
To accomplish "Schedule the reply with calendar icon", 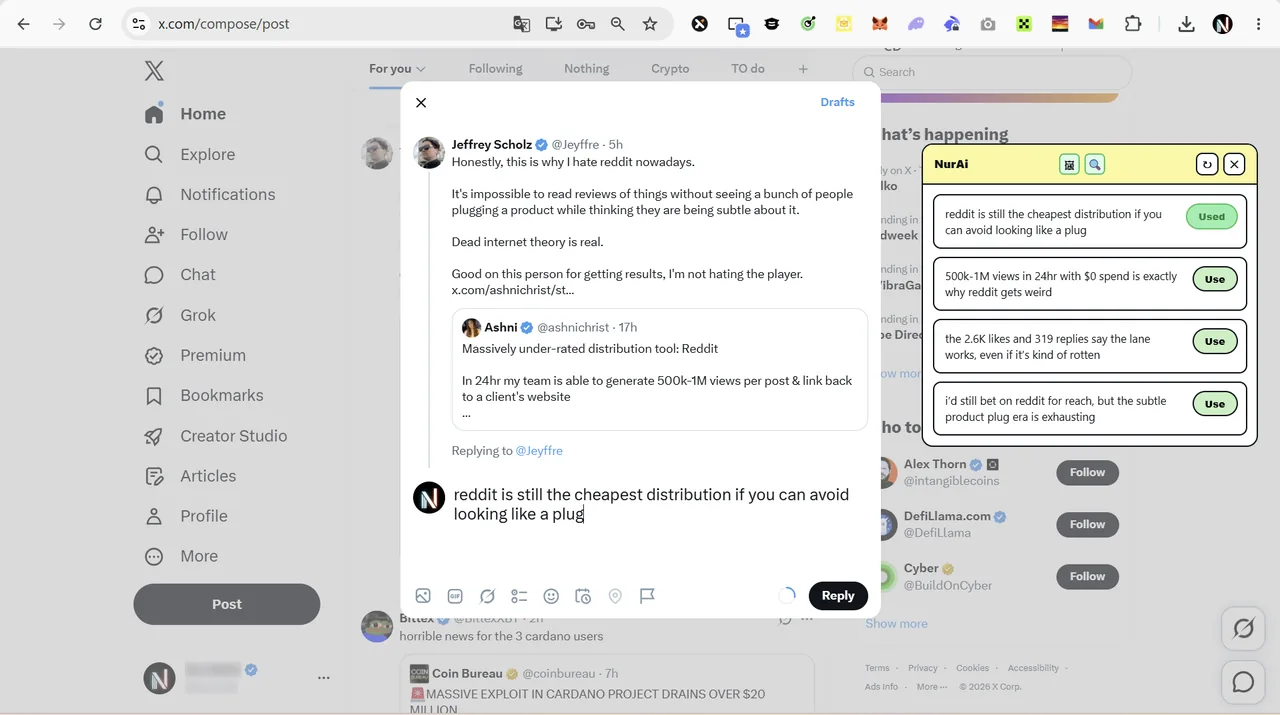I will [x=583, y=596].
